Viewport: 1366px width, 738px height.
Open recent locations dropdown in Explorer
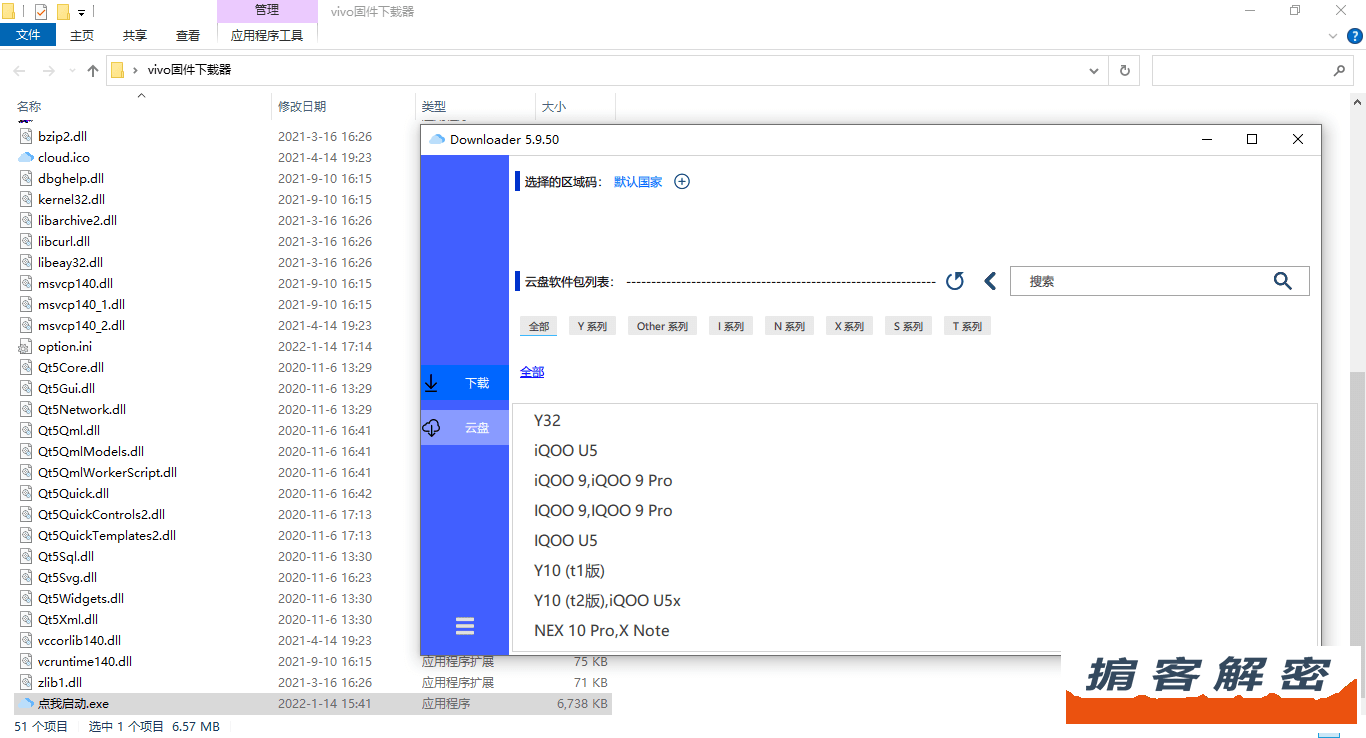(x=71, y=71)
